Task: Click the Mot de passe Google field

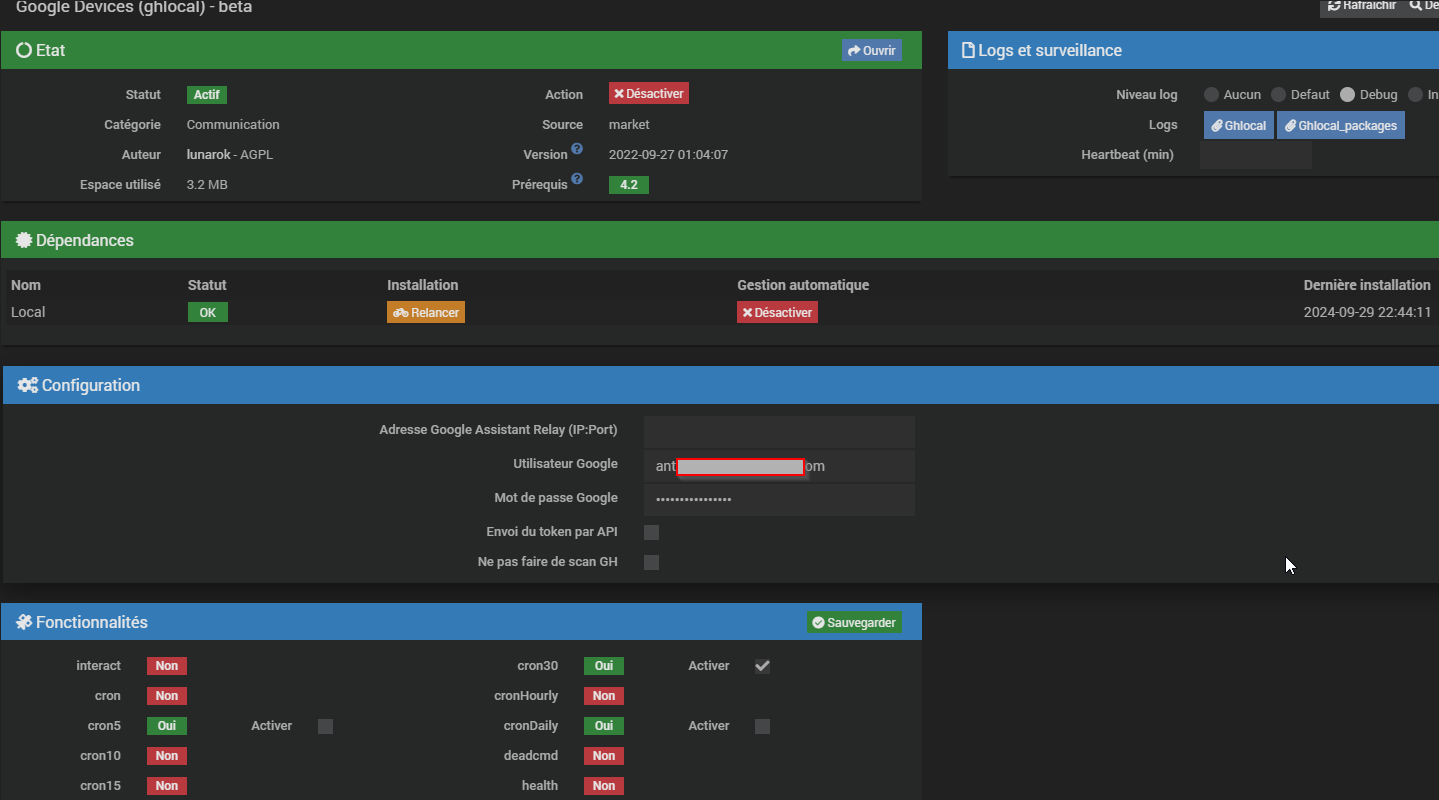Action: pos(780,499)
